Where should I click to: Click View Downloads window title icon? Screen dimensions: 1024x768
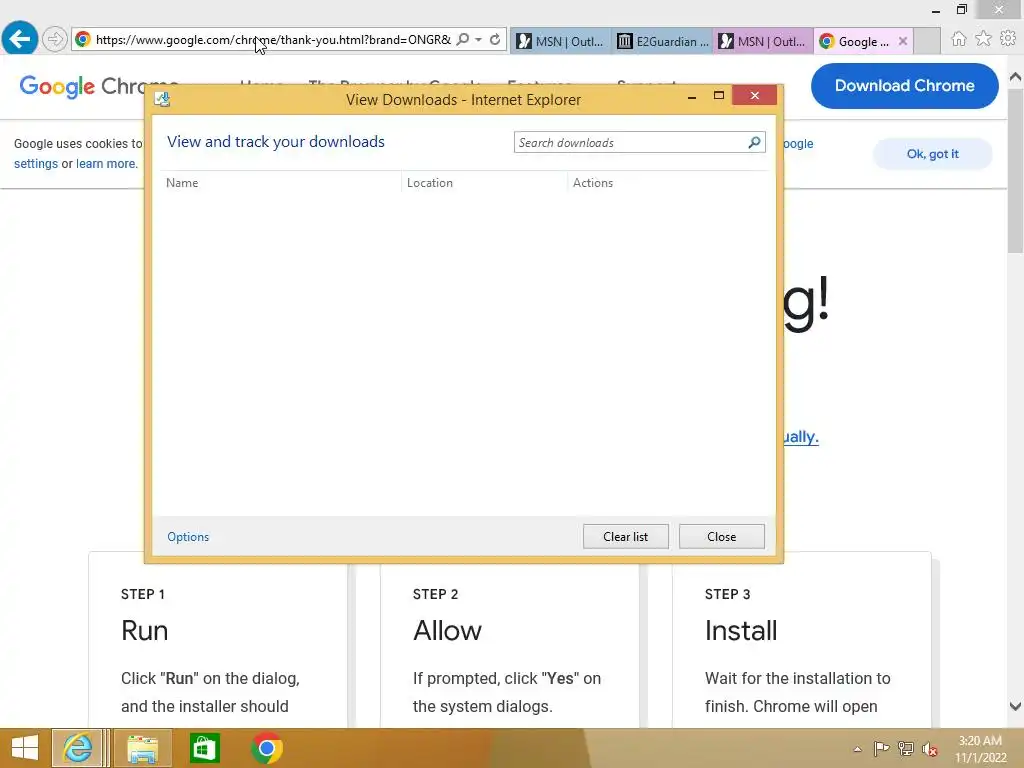162,99
